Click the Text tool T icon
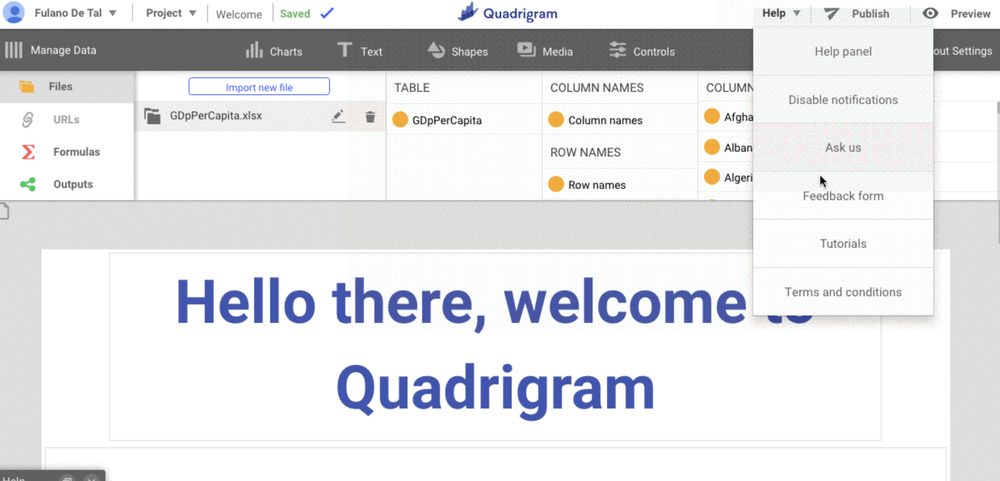1000x481 pixels. click(x=344, y=50)
